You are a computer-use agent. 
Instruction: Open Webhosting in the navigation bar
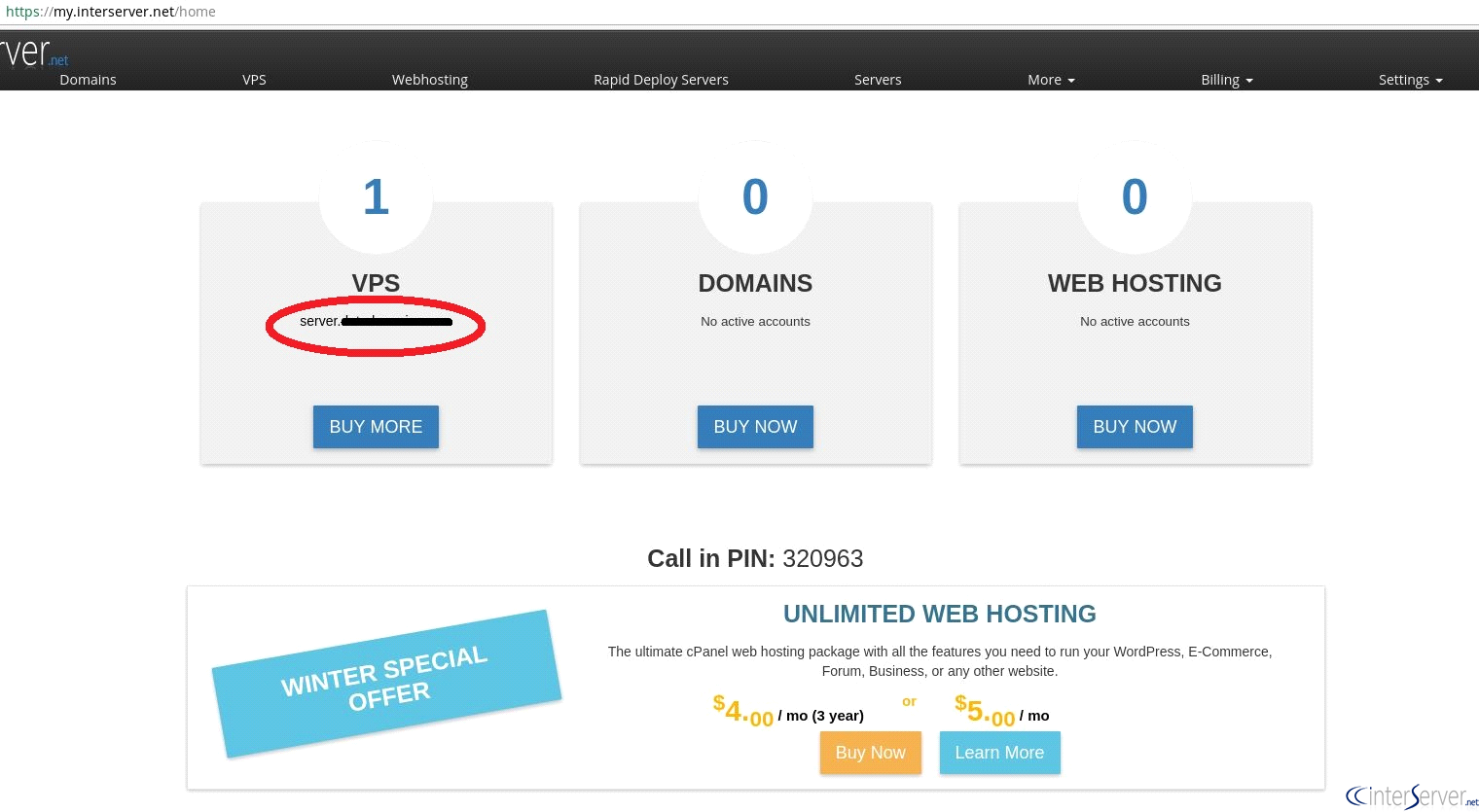[x=430, y=80]
